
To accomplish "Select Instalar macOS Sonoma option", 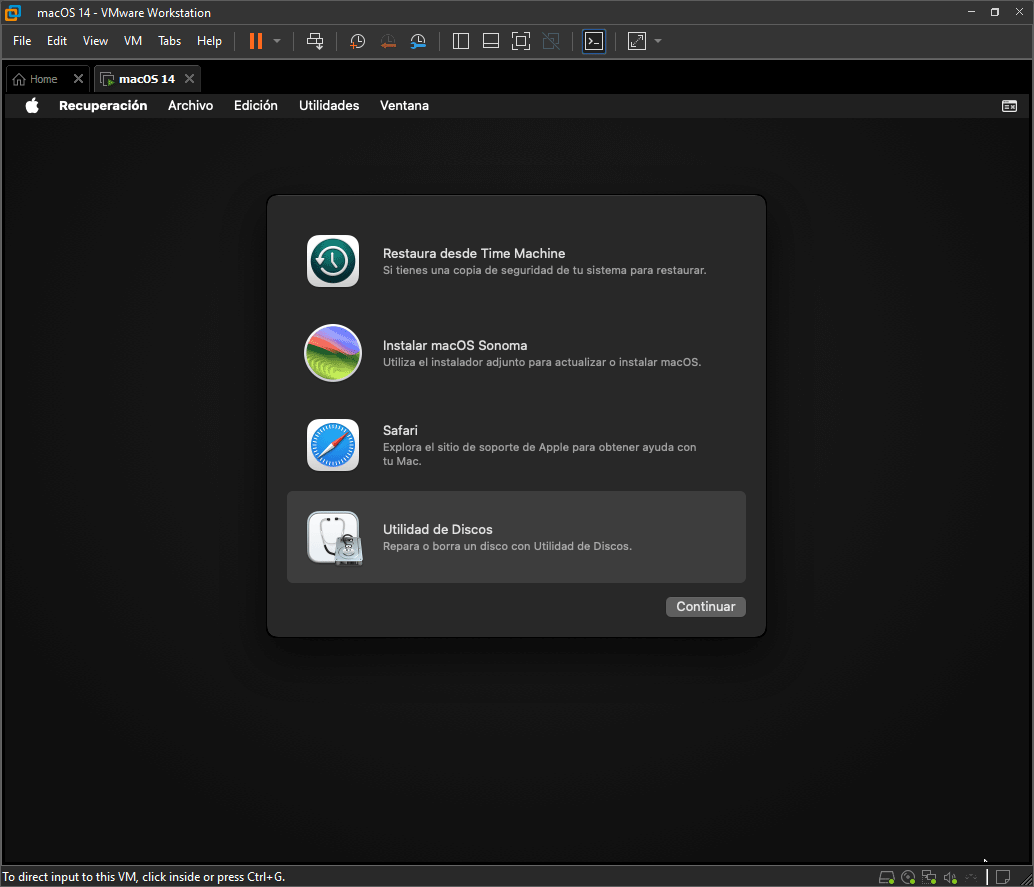I will 516,353.
